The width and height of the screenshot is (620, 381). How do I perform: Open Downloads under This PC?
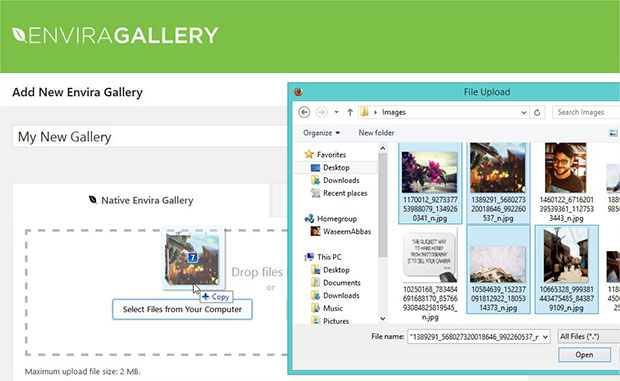point(335,295)
